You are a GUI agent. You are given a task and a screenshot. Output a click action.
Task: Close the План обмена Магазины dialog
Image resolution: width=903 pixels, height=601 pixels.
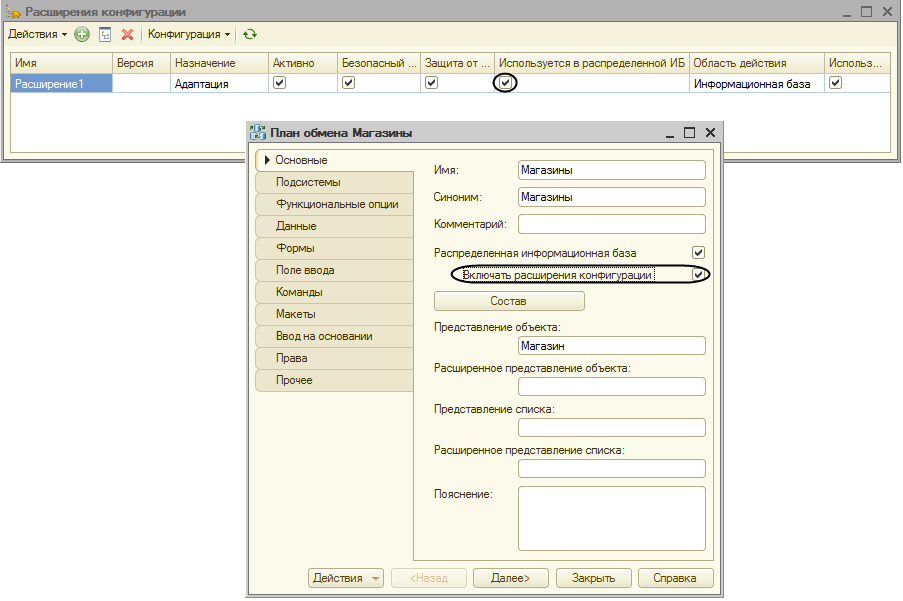coord(711,132)
